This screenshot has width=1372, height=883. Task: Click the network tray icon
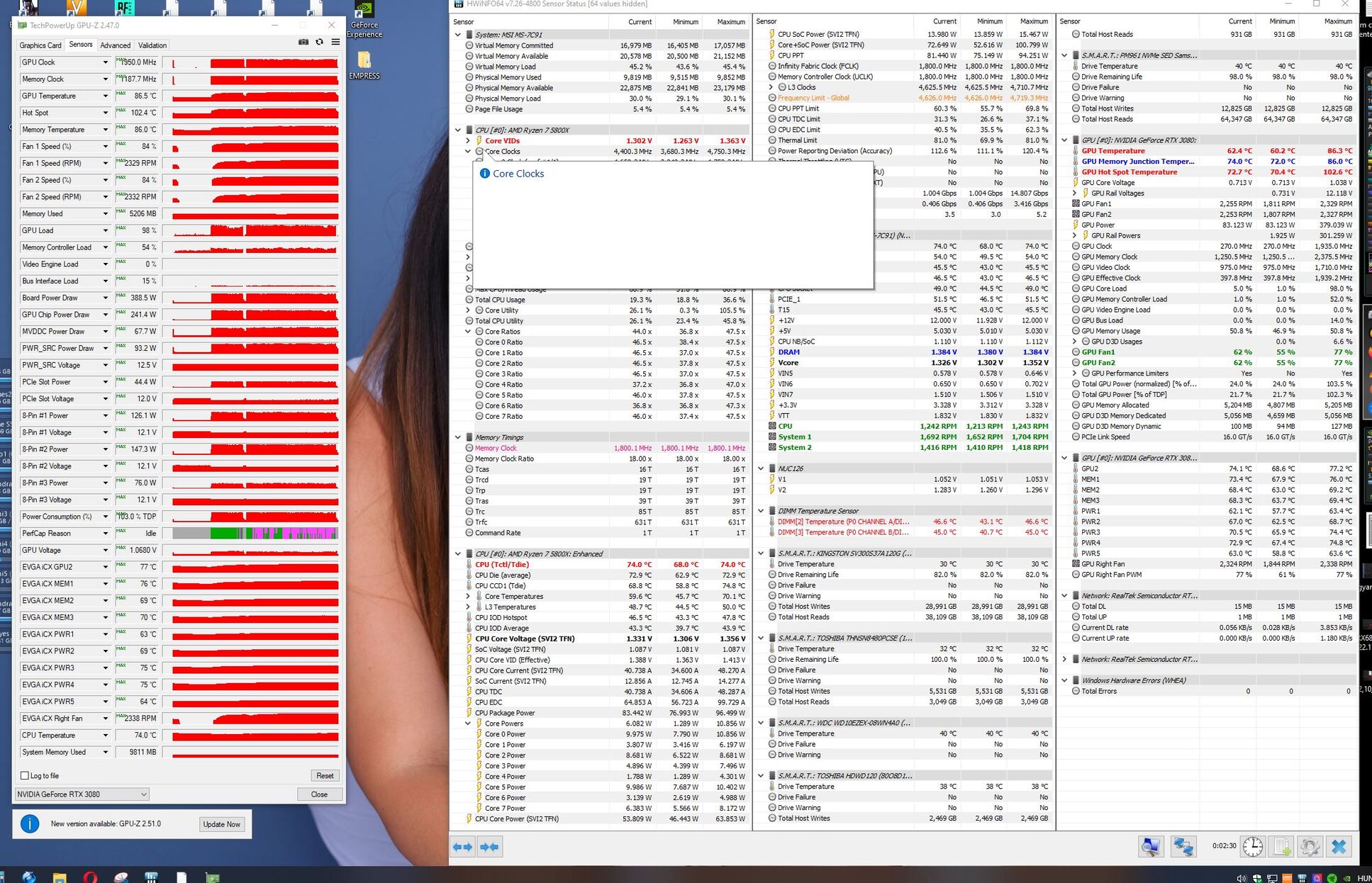[x=1273, y=878]
